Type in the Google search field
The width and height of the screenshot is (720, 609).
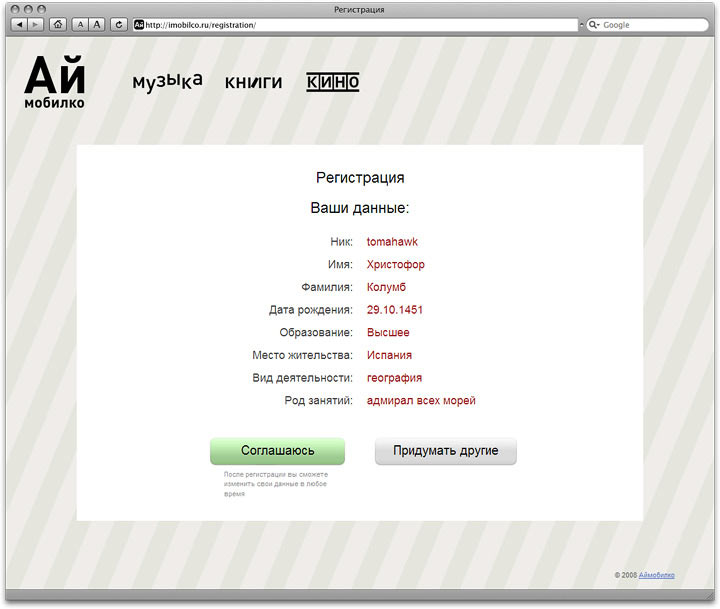pos(650,24)
